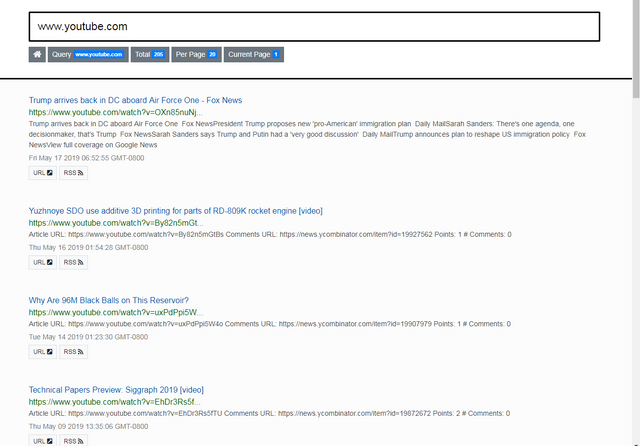Screen dimensions: 640x446
Task: Click the Total 205 button
Action: pyautogui.click(x=150, y=54)
